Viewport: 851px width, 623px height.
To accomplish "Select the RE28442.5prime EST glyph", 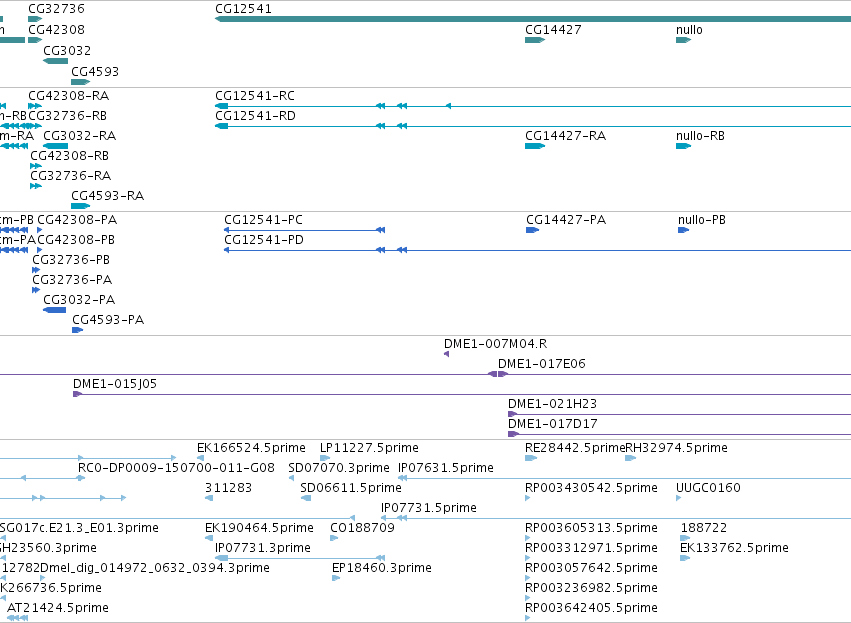I will [x=531, y=458].
